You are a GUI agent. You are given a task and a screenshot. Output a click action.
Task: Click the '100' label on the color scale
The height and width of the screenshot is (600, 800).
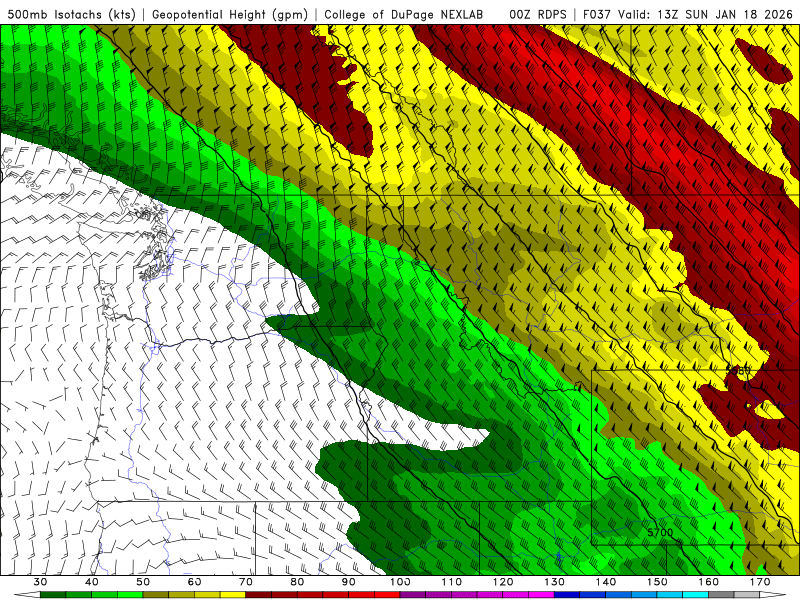pos(400,582)
